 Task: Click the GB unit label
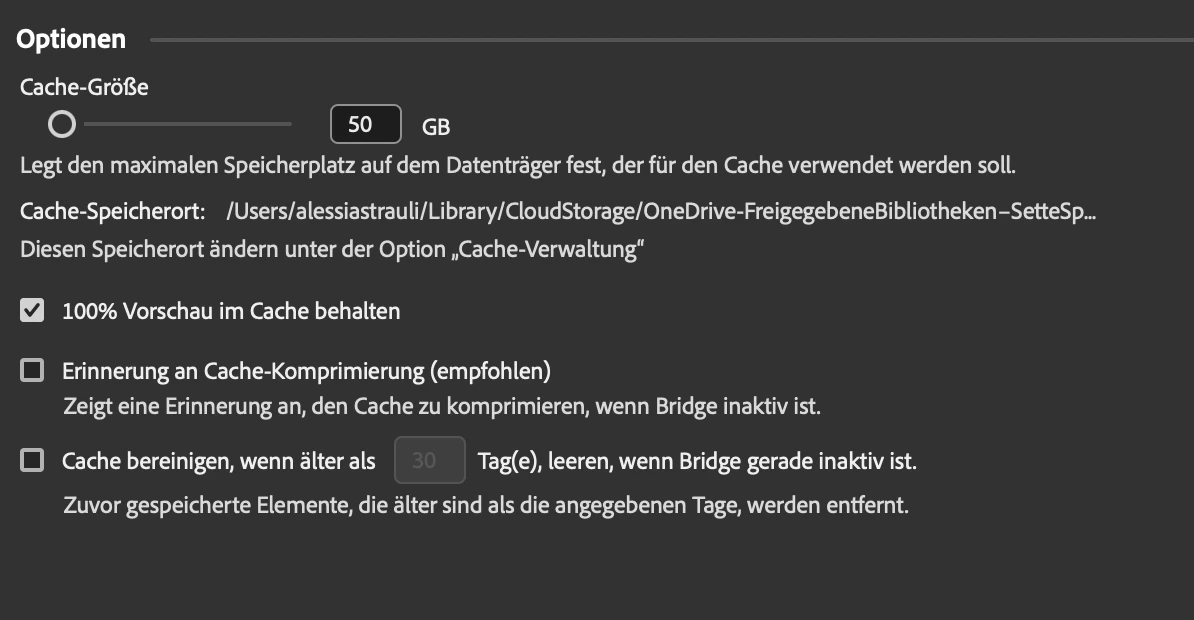click(436, 127)
